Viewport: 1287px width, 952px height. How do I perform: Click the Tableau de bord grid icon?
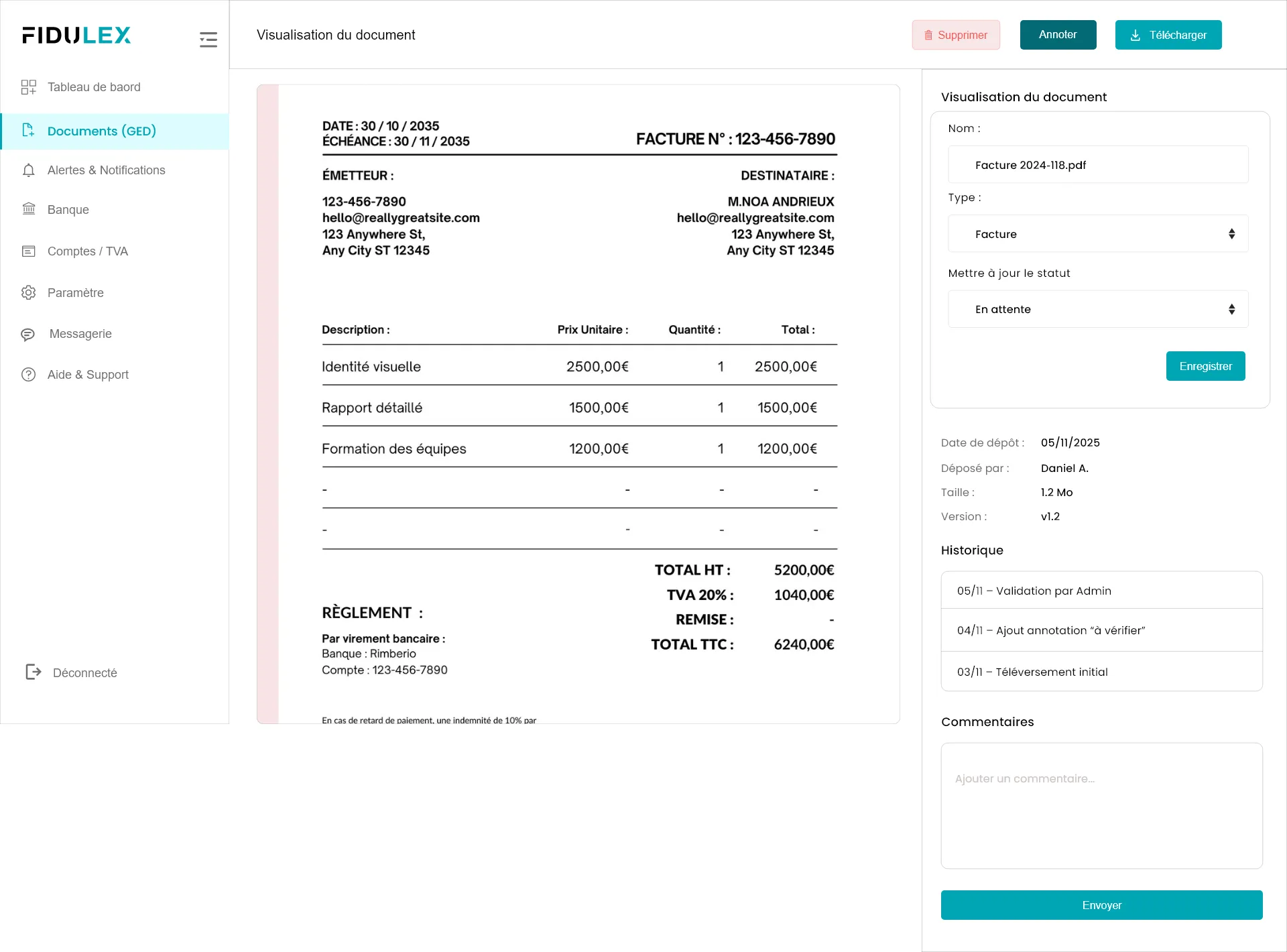pos(28,87)
